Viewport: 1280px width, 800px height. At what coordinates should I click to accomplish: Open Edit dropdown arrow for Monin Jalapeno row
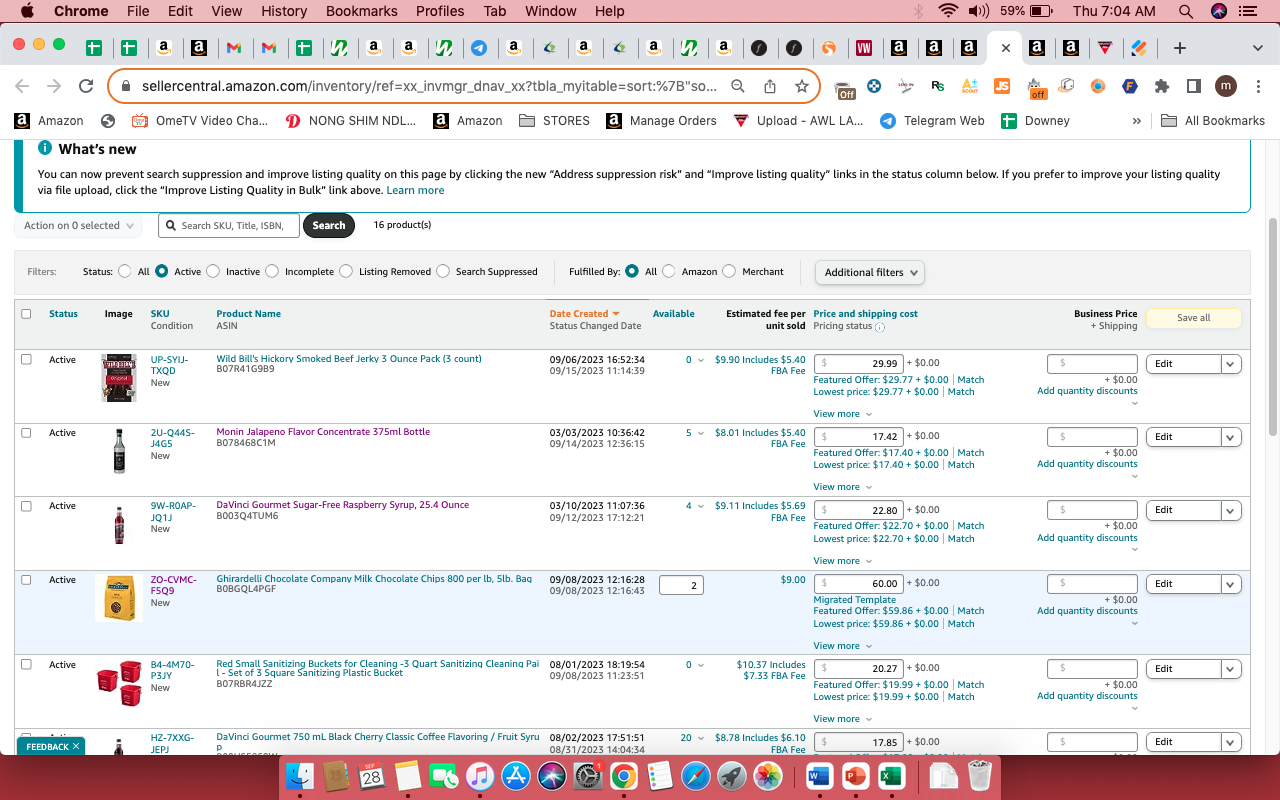1231,437
